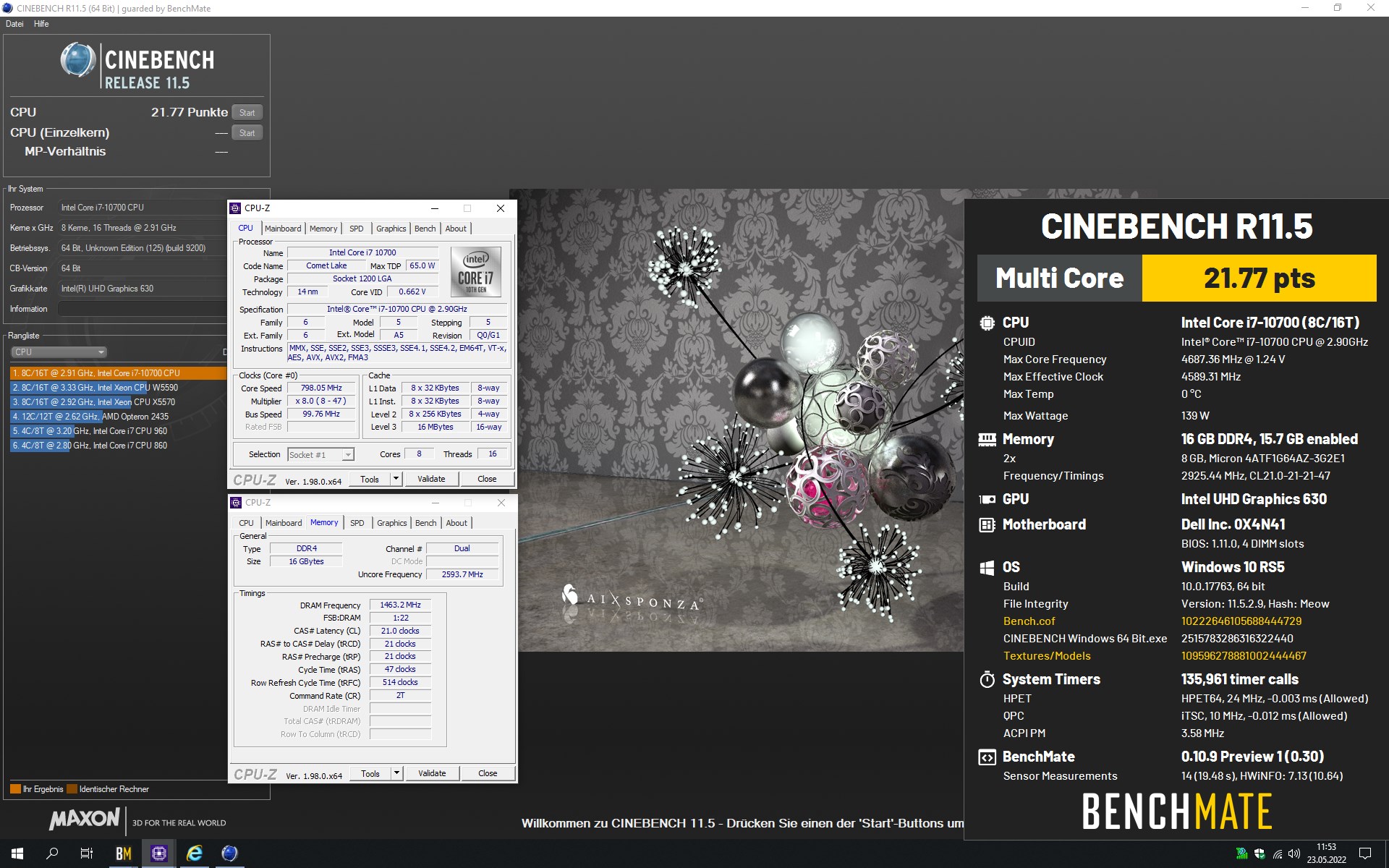Click Validate in upper CPU-Z window
The image size is (1389, 868).
point(431,479)
